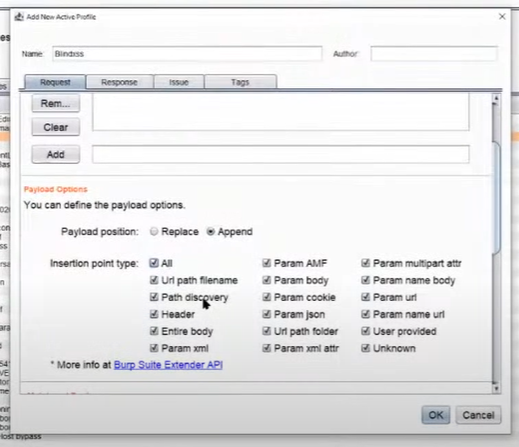This screenshot has height=447, width=519.
Task: Select the Replace payload position radio
Action: (154, 231)
